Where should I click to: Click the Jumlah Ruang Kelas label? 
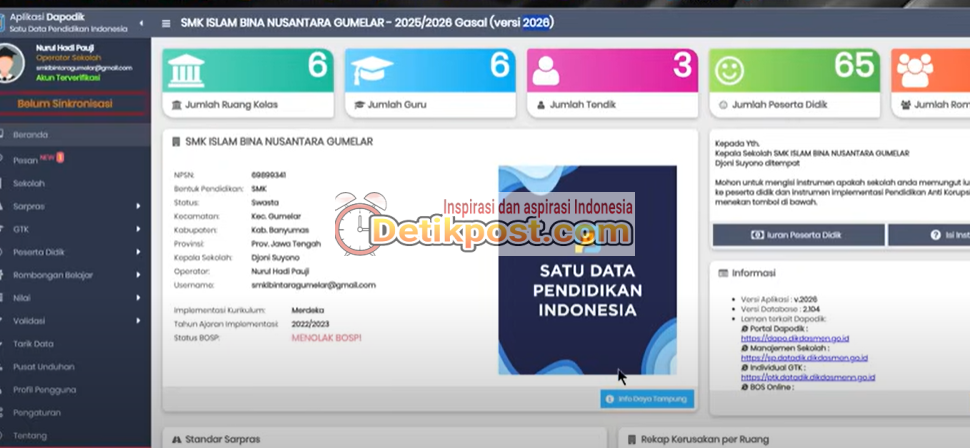(x=231, y=105)
